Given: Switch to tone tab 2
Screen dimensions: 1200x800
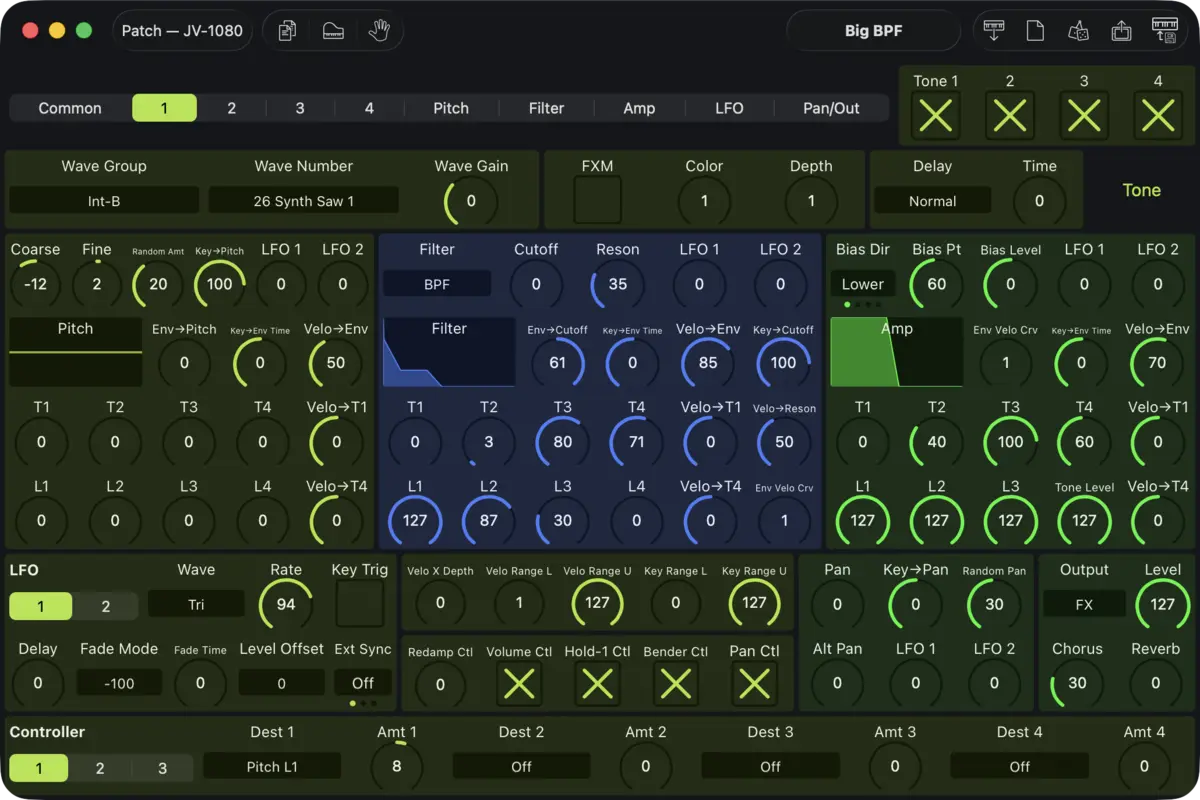Looking at the screenshot, I should (x=231, y=108).
